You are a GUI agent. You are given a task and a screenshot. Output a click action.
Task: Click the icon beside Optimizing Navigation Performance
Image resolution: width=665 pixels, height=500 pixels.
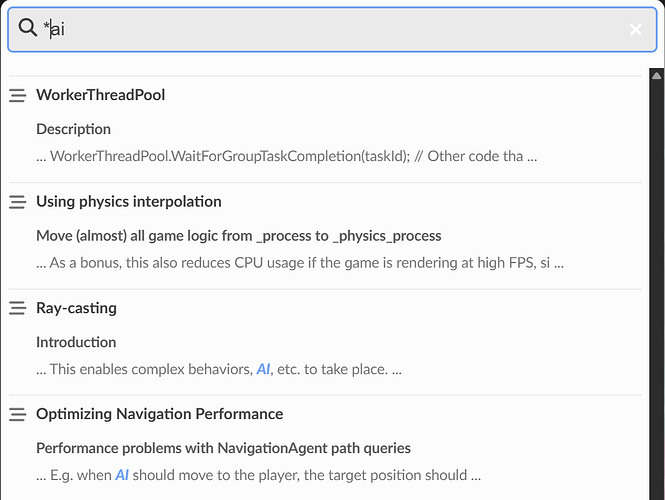coord(17,414)
